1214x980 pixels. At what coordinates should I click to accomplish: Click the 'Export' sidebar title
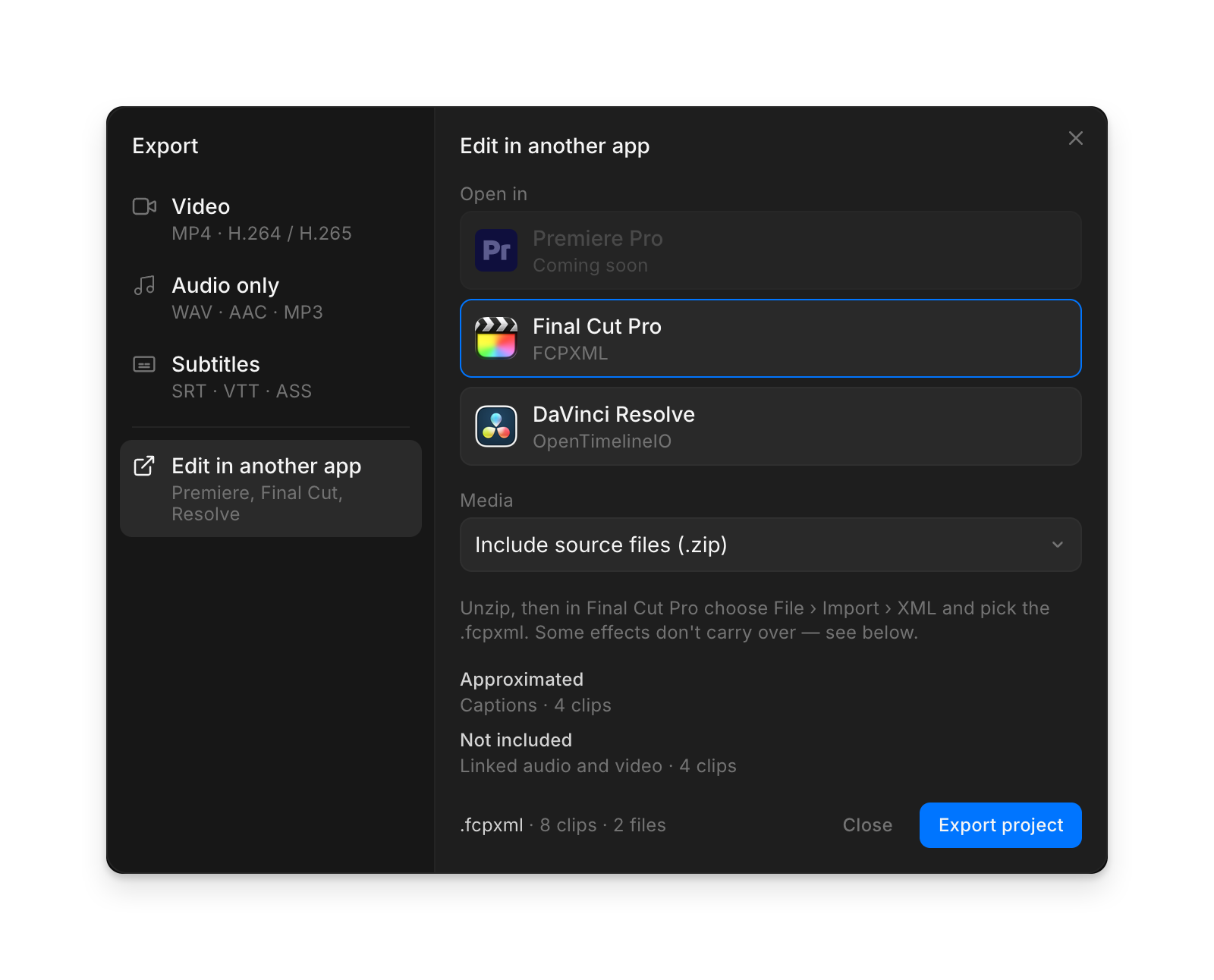pos(165,146)
